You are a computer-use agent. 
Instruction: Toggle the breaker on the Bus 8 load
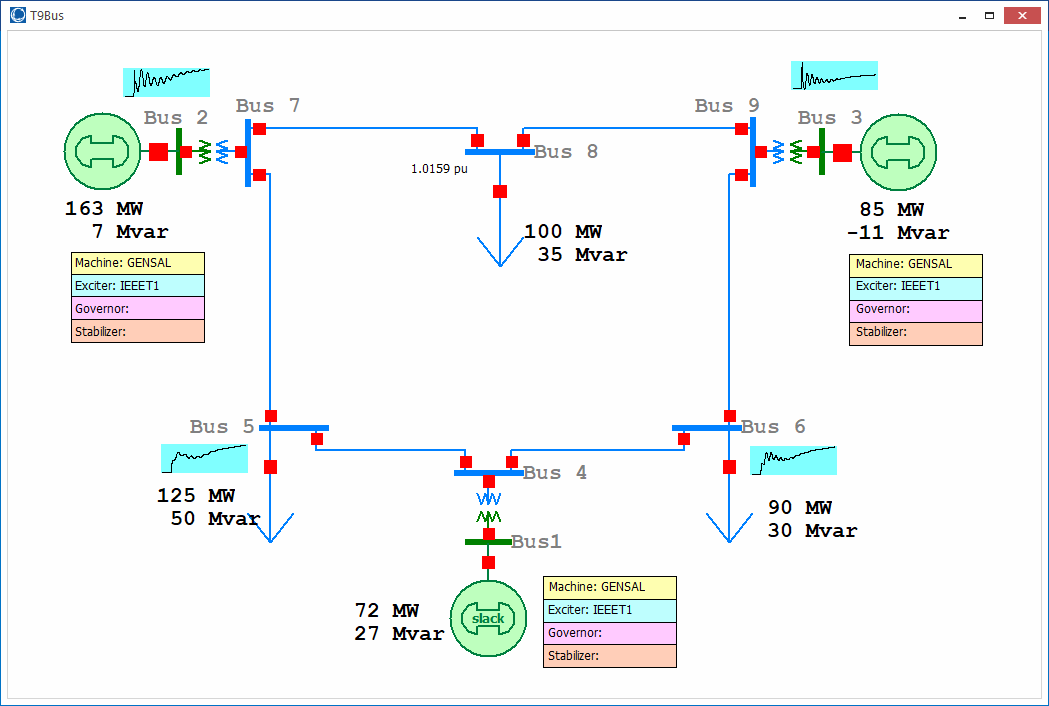point(500,191)
